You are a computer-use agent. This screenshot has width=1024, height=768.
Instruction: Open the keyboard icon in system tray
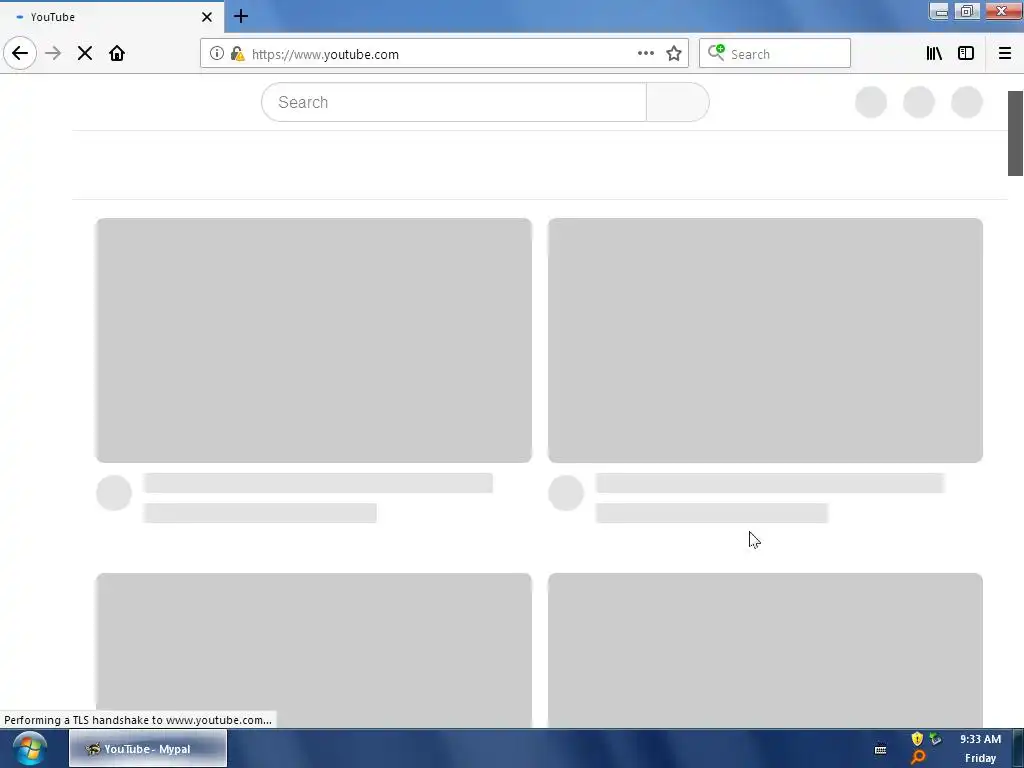coord(880,749)
